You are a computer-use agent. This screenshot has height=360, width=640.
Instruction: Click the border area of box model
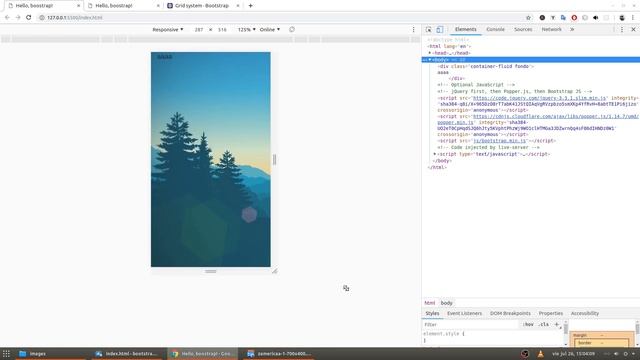pos(584,343)
